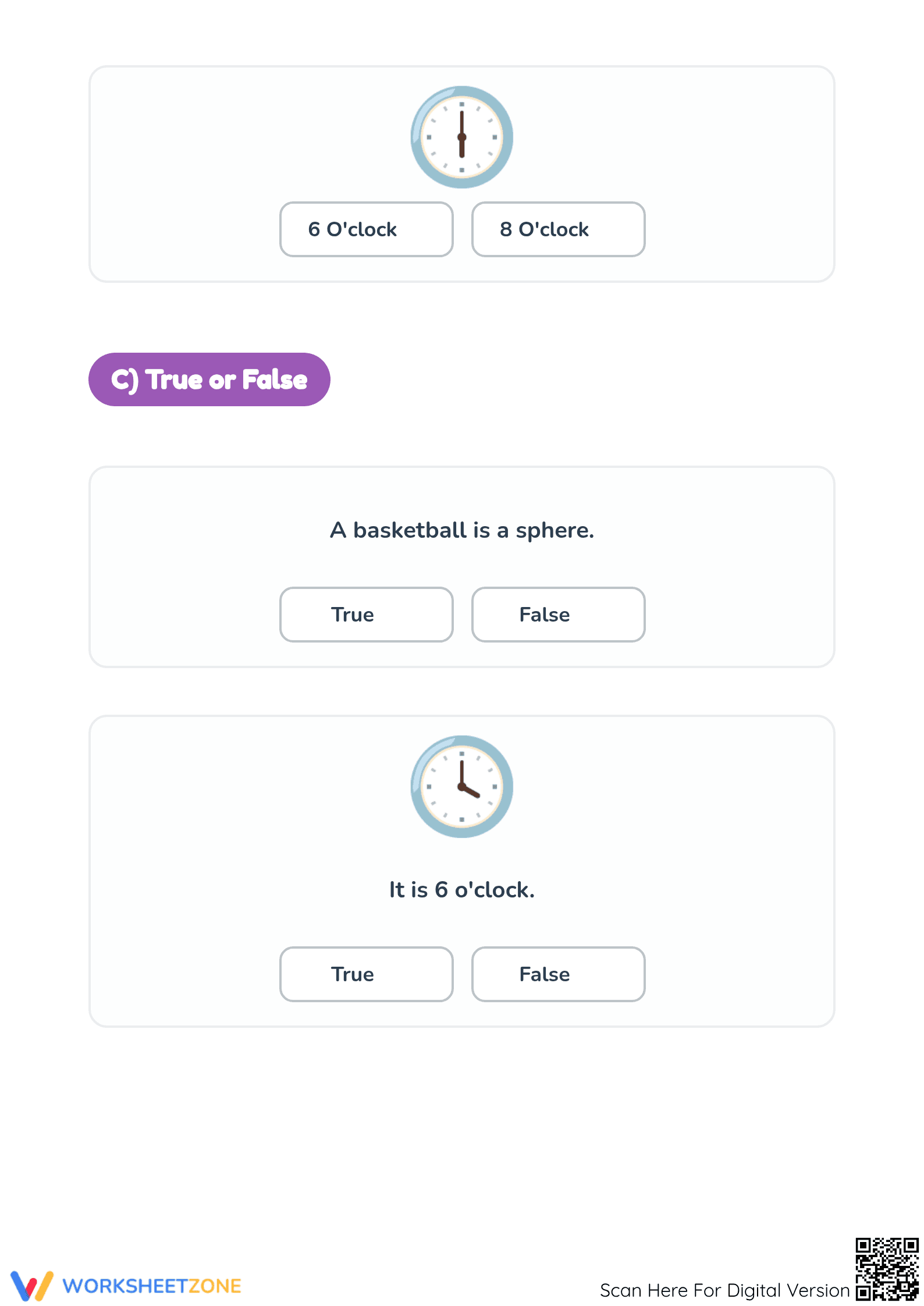This screenshot has width=924, height=1306.
Task: Click the hour hand on four o'clock clock
Action: click(470, 792)
